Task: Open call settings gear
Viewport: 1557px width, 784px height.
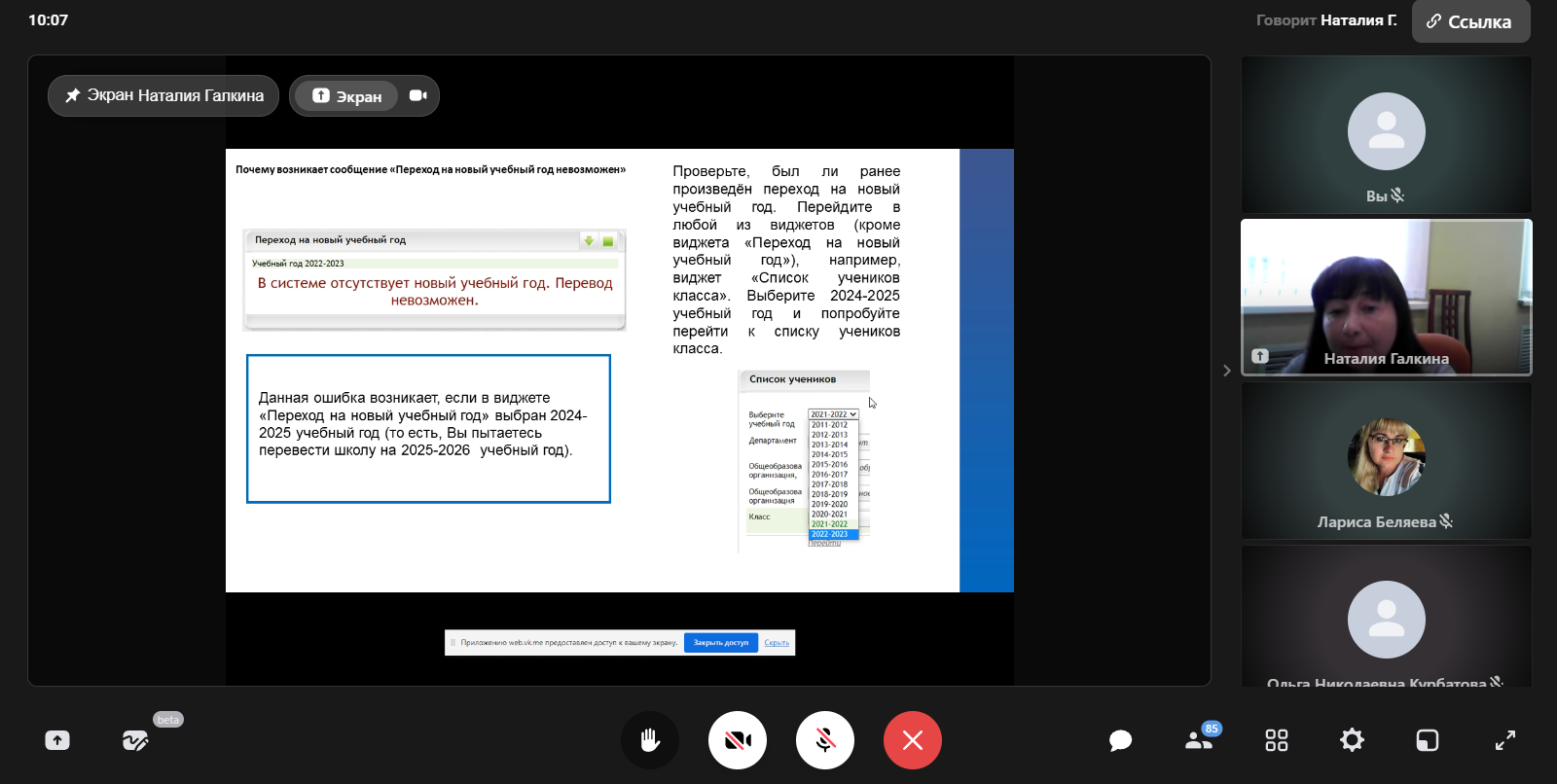Action: point(1352,740)
